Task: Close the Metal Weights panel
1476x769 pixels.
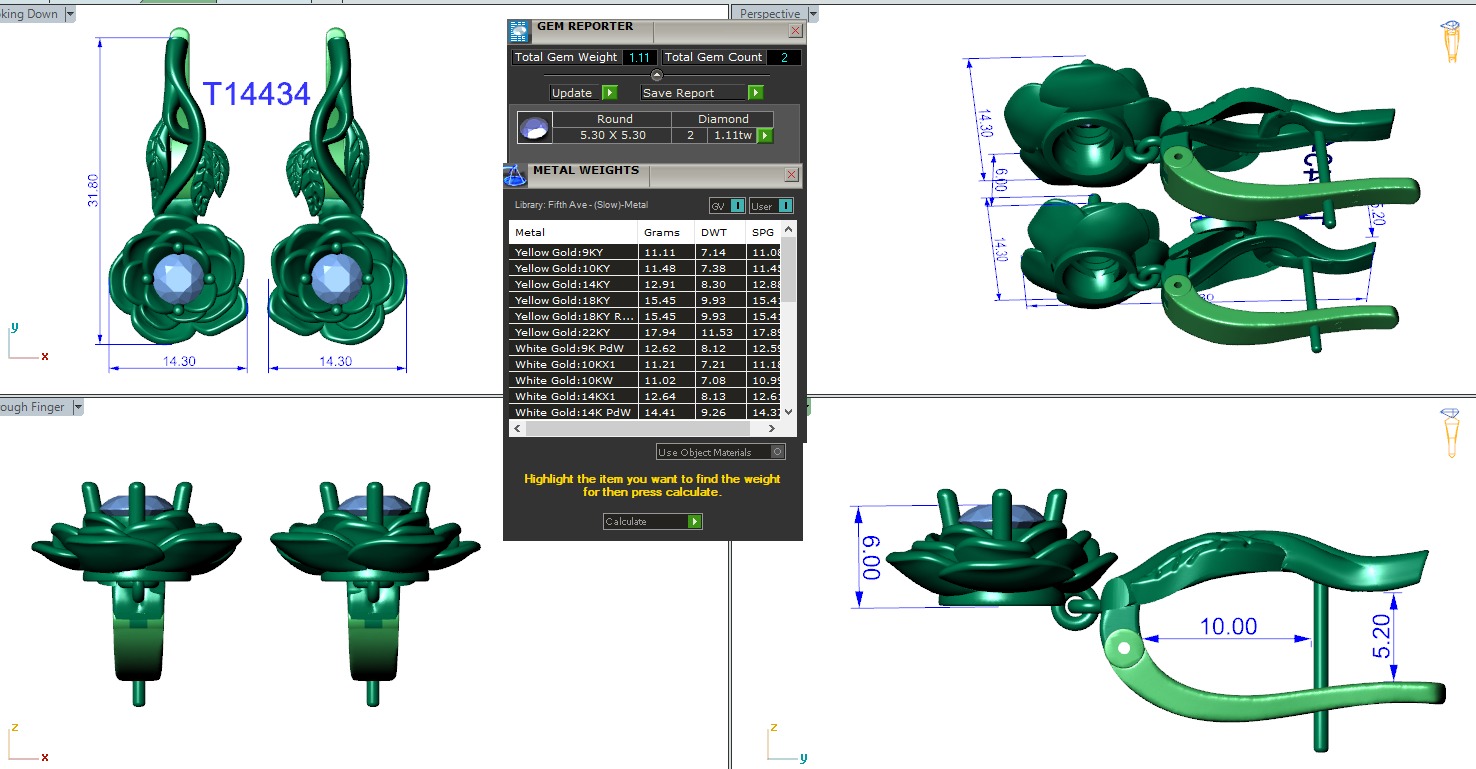Action: click(x=791, y=175)
